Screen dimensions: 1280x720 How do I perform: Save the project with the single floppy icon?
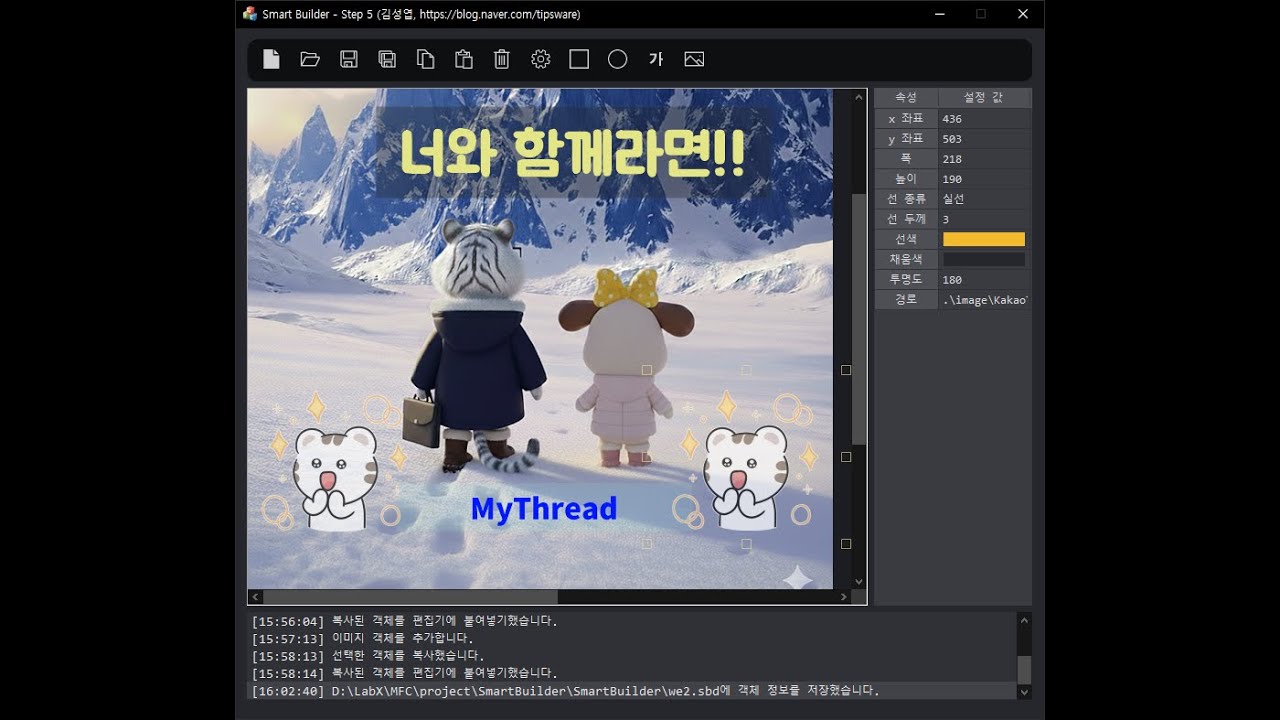click(349, 59)
